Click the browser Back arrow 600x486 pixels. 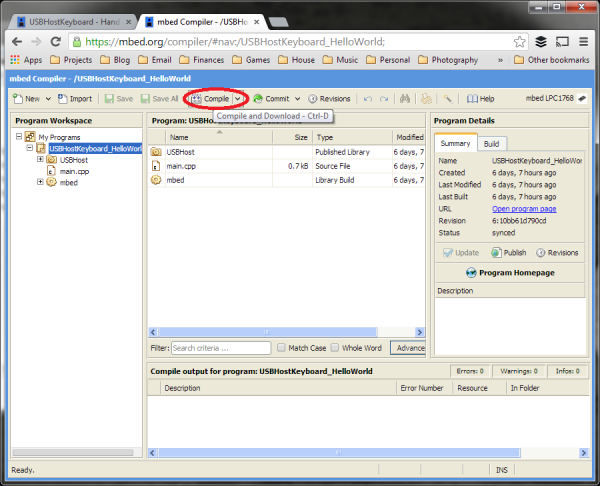(x=17, y=41)
